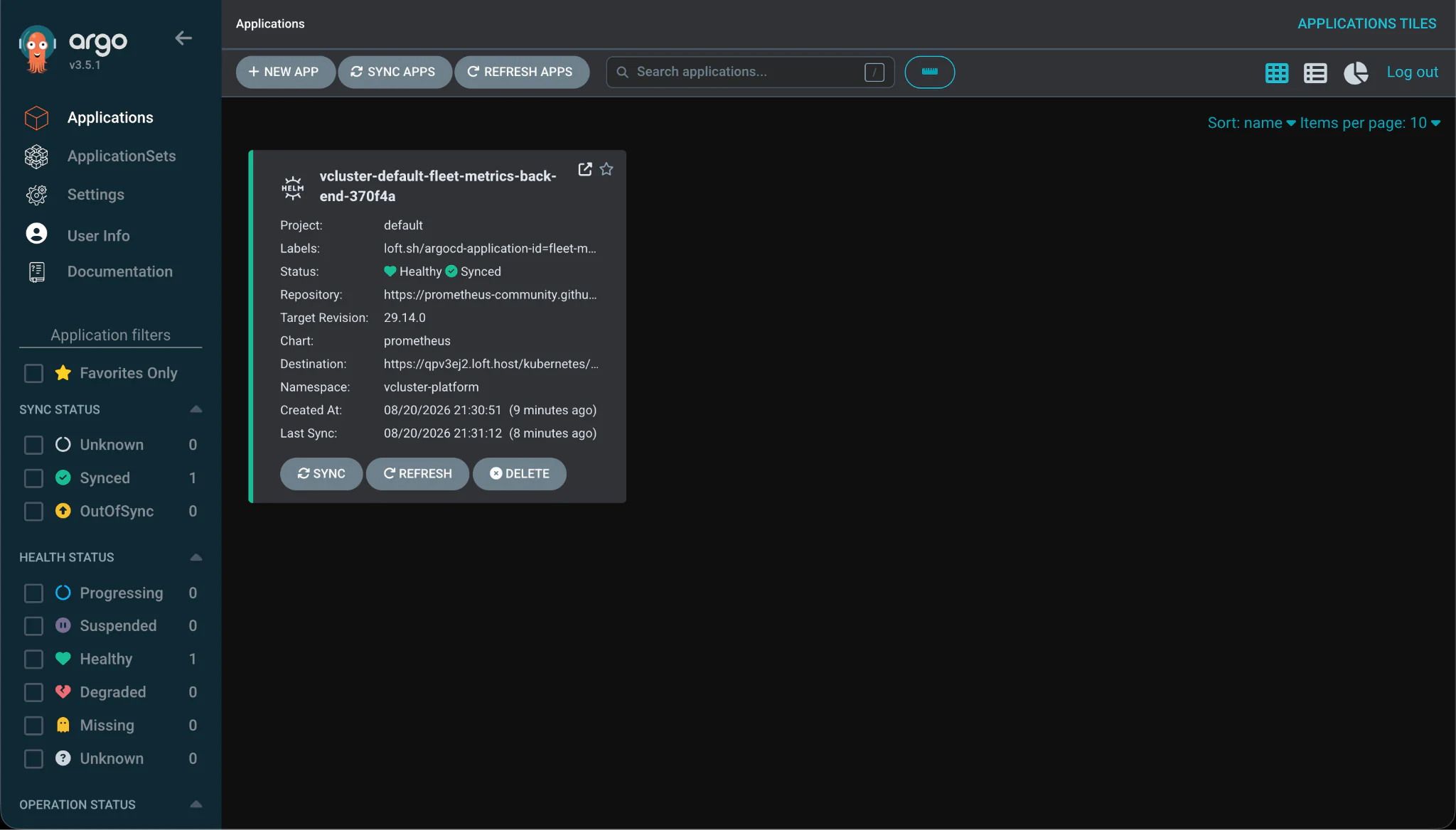Click the Missing ghost icon
Screen dimensions: 1456x830
[63, 725]
